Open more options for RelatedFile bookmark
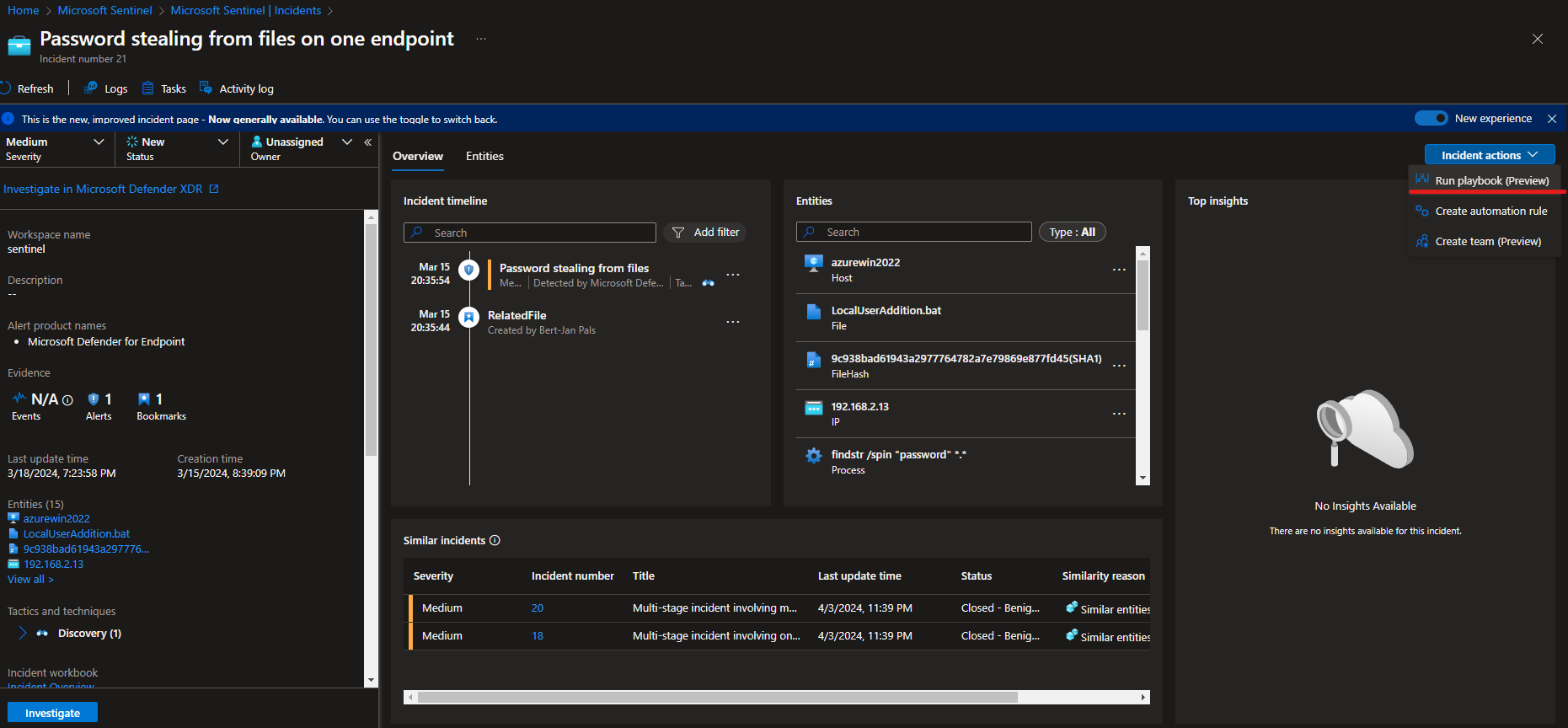The image size is (1568, 728). pos(733,322)
